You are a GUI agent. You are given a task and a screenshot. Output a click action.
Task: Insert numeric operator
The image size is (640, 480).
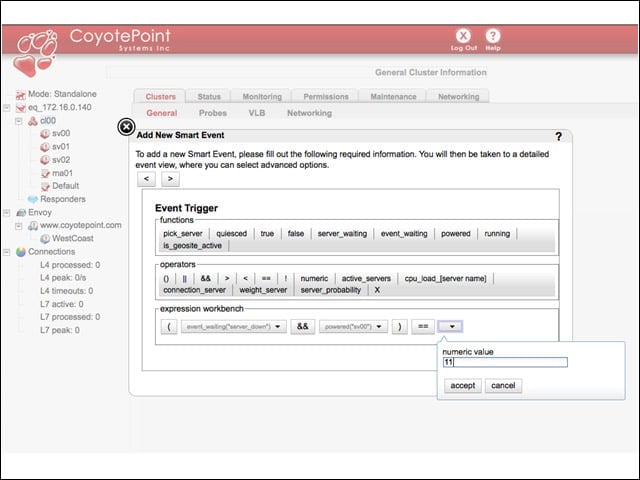tap(314, 278)
